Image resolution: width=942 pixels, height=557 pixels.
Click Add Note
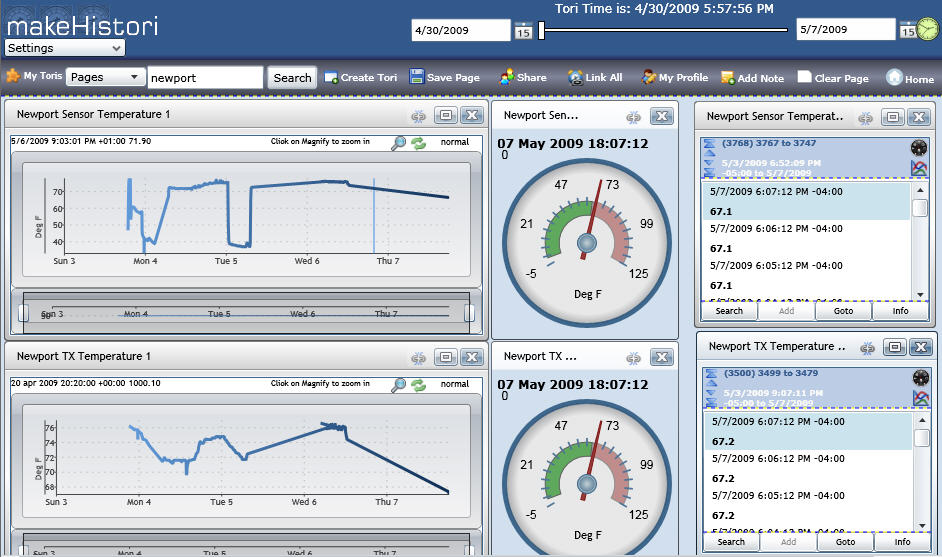(x=753, y=78)
